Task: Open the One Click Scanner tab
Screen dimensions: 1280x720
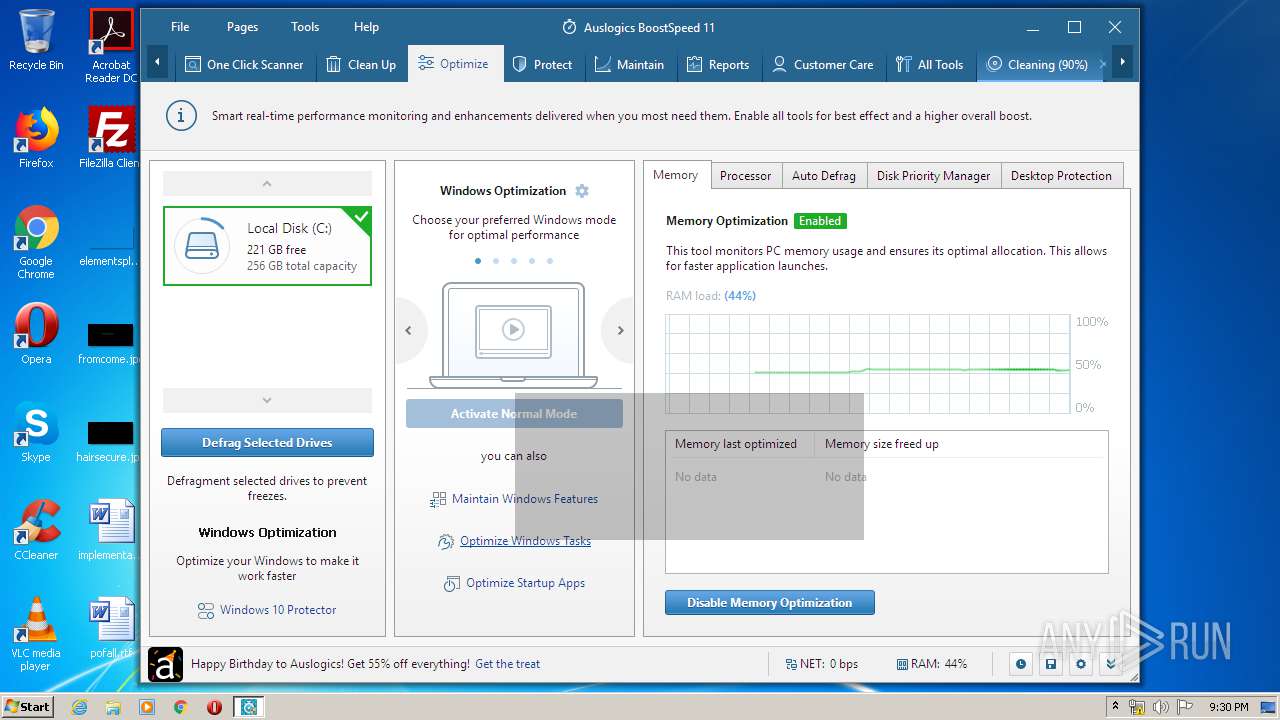Action: pyautogui.click(x=244, y=64)
